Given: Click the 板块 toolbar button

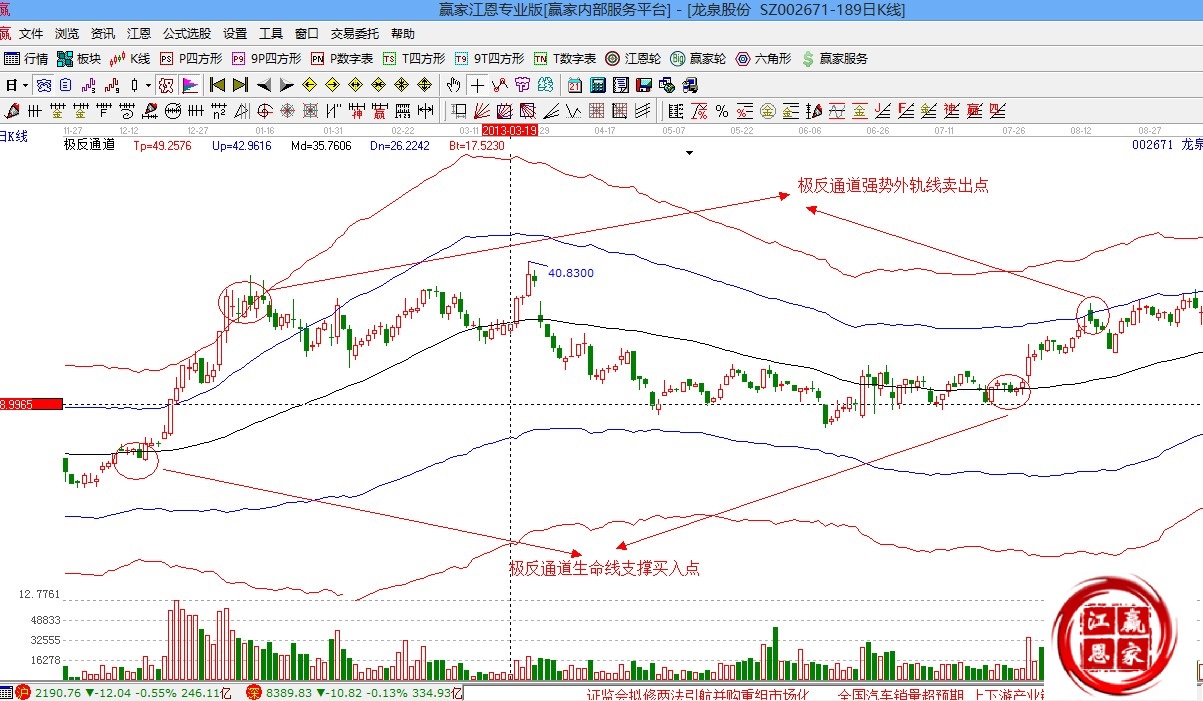Looking at the screenshot, I should pos(80,59).
